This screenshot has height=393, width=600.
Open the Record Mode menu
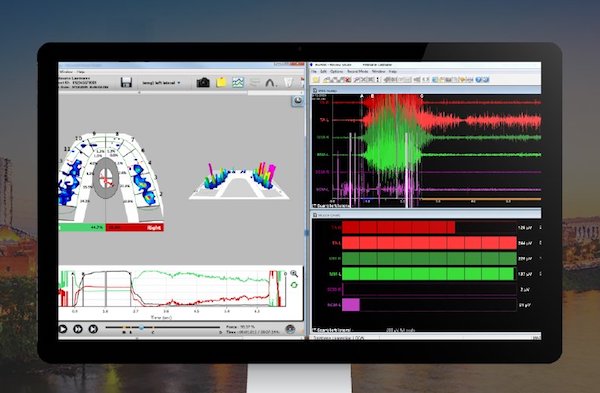coord(357,72)
